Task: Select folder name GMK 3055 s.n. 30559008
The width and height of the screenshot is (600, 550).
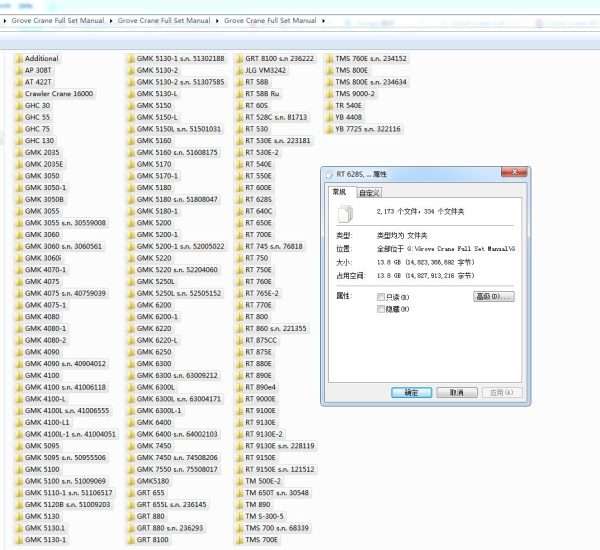Action: [x=65, y=223]
